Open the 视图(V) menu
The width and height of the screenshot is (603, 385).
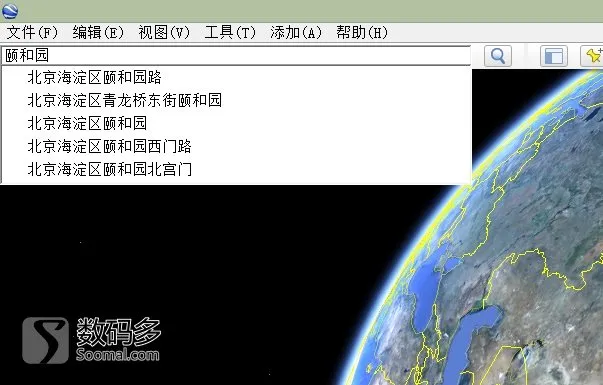pos(164,32)
